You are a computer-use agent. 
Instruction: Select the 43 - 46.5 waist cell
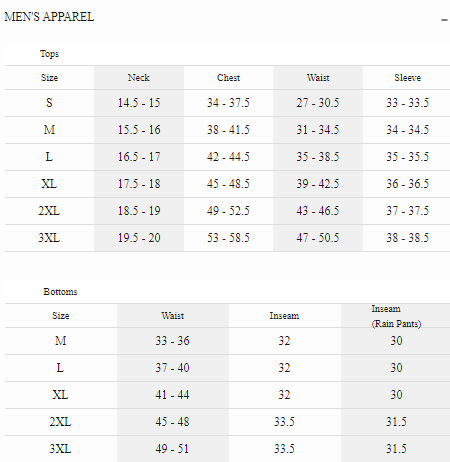pyautogui.click(x=318, y=211)
